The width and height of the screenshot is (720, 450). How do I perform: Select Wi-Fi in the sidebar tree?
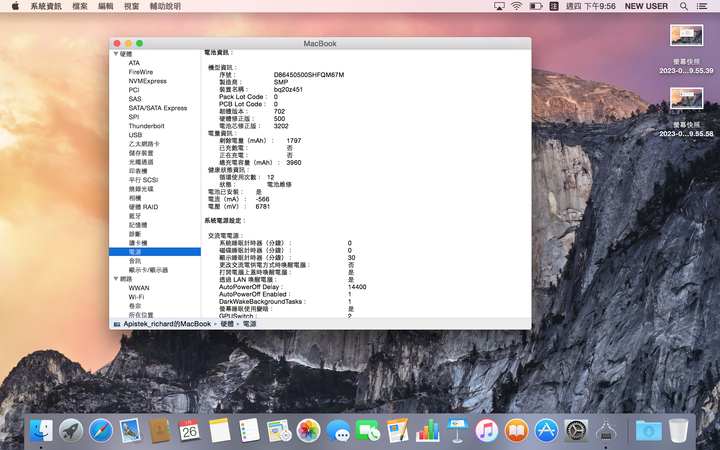pyautogui.click(x=136, y=297)
